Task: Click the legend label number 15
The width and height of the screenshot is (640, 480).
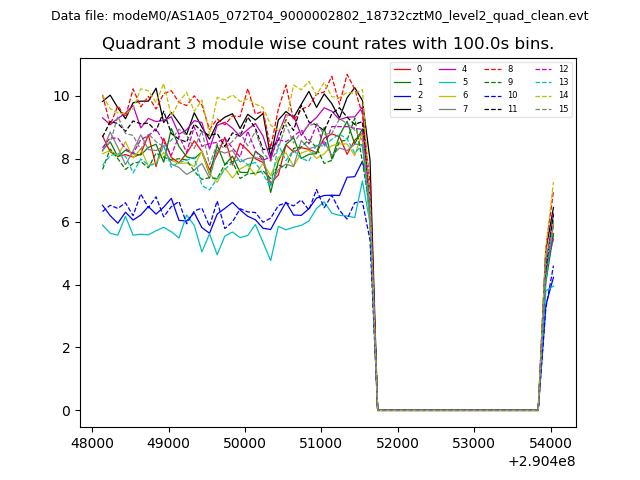Action: pyautogui.click(x=563, y=108)
